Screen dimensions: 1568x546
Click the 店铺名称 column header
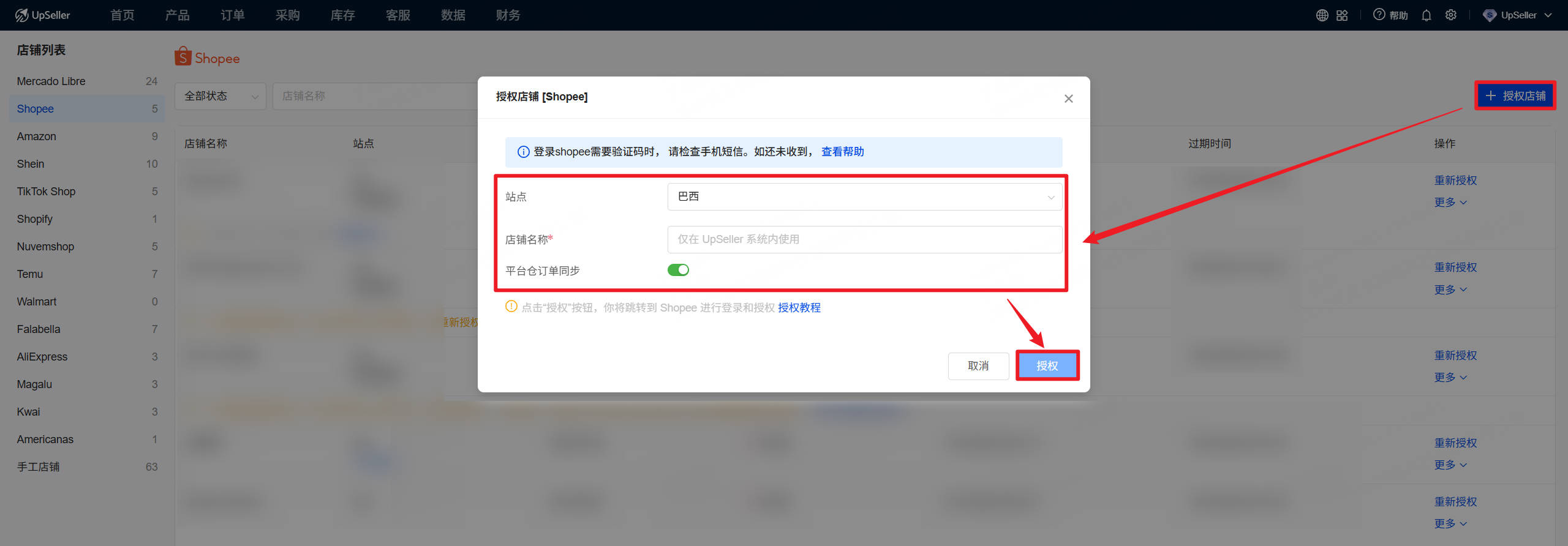tap(206, 144)
